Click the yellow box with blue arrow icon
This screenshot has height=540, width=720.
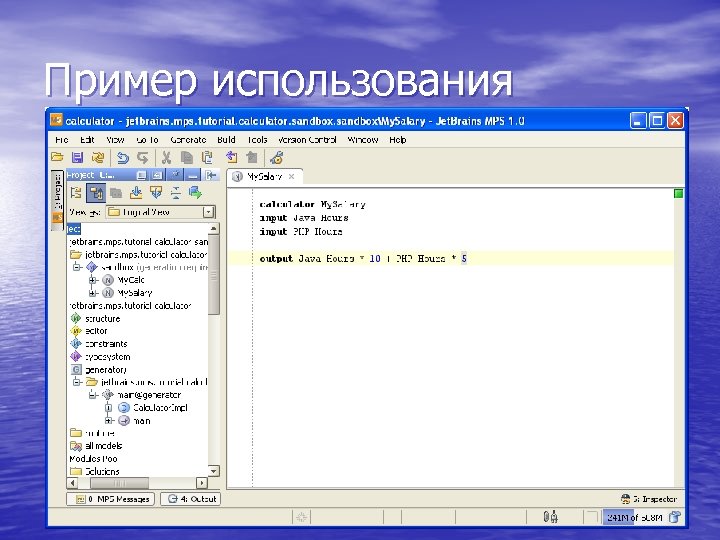(x=156, y=192)
